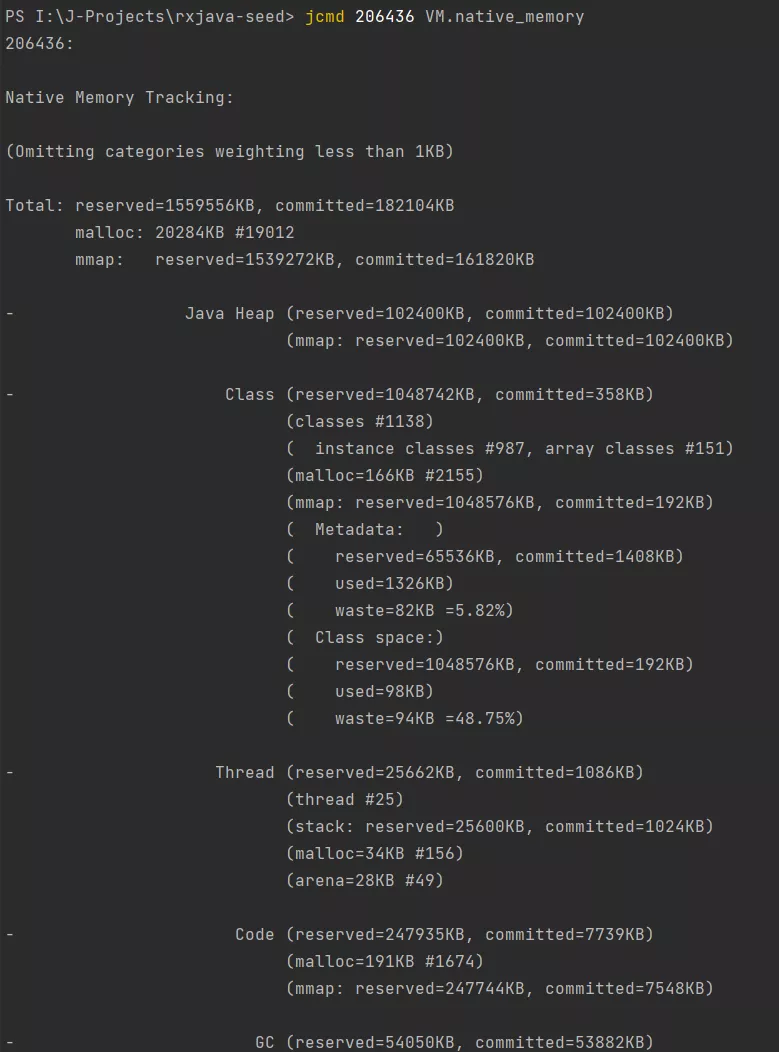This screenshot has width=779, height=1052.
Task: Click the classes #1138 line
Action: click(360, 421)
